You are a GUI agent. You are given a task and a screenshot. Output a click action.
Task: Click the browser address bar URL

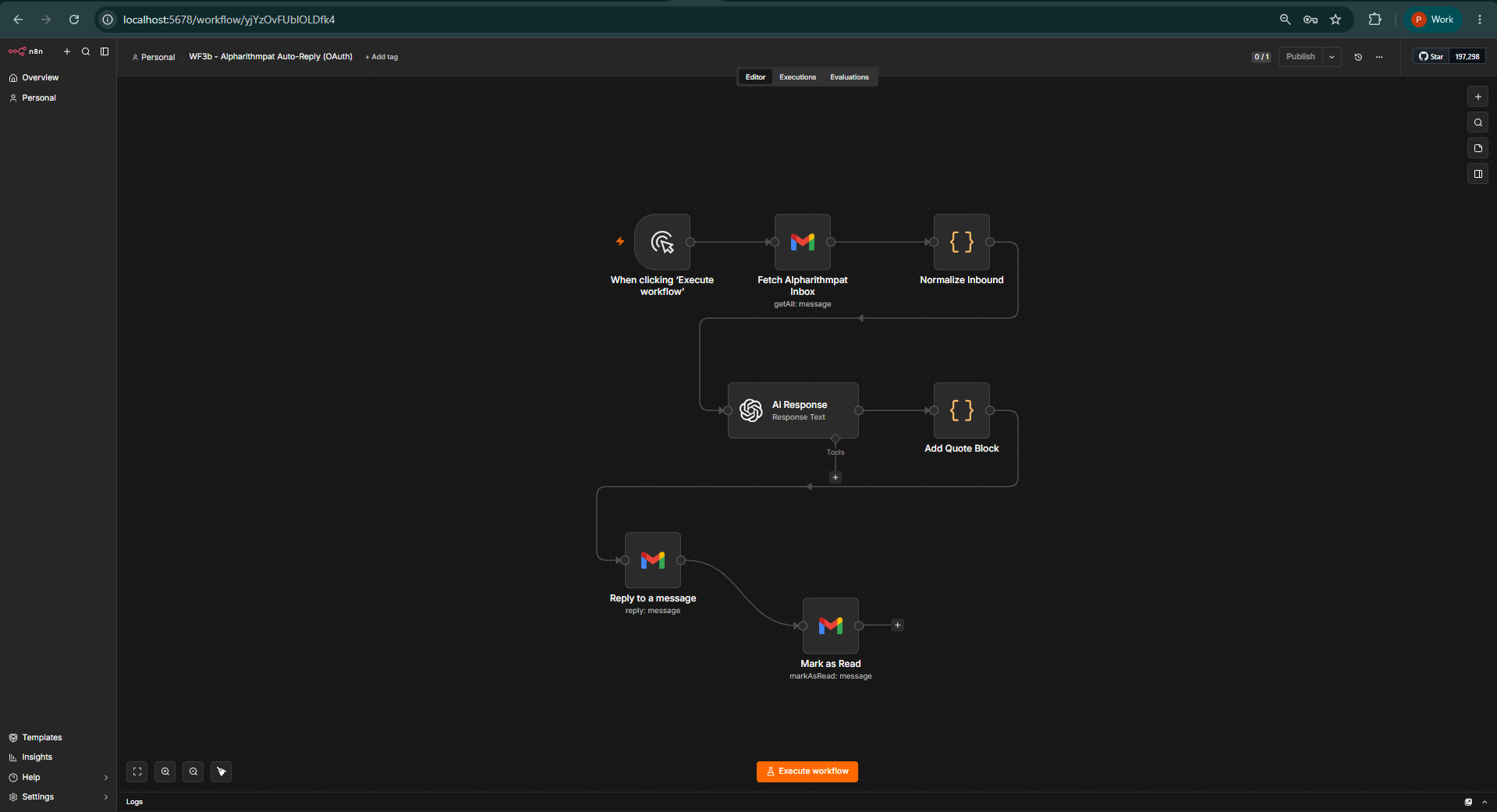tap(229, 20)
